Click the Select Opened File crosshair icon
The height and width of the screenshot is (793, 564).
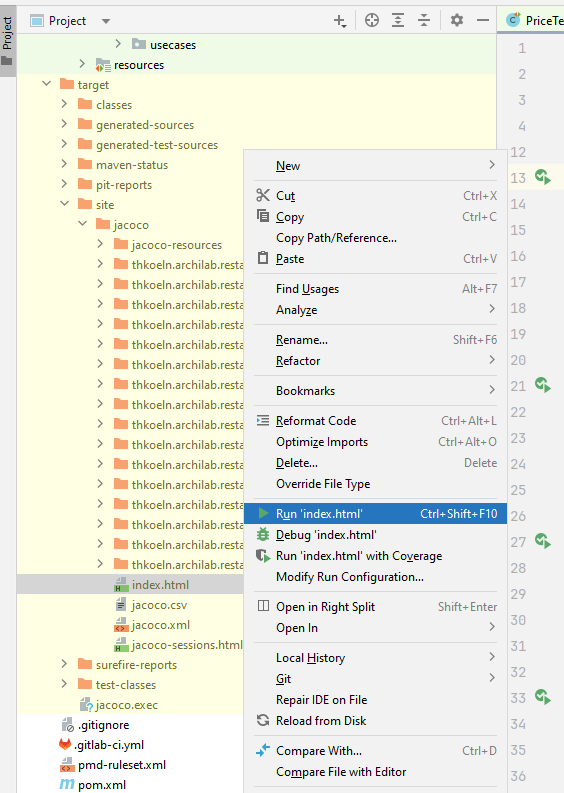372,20
